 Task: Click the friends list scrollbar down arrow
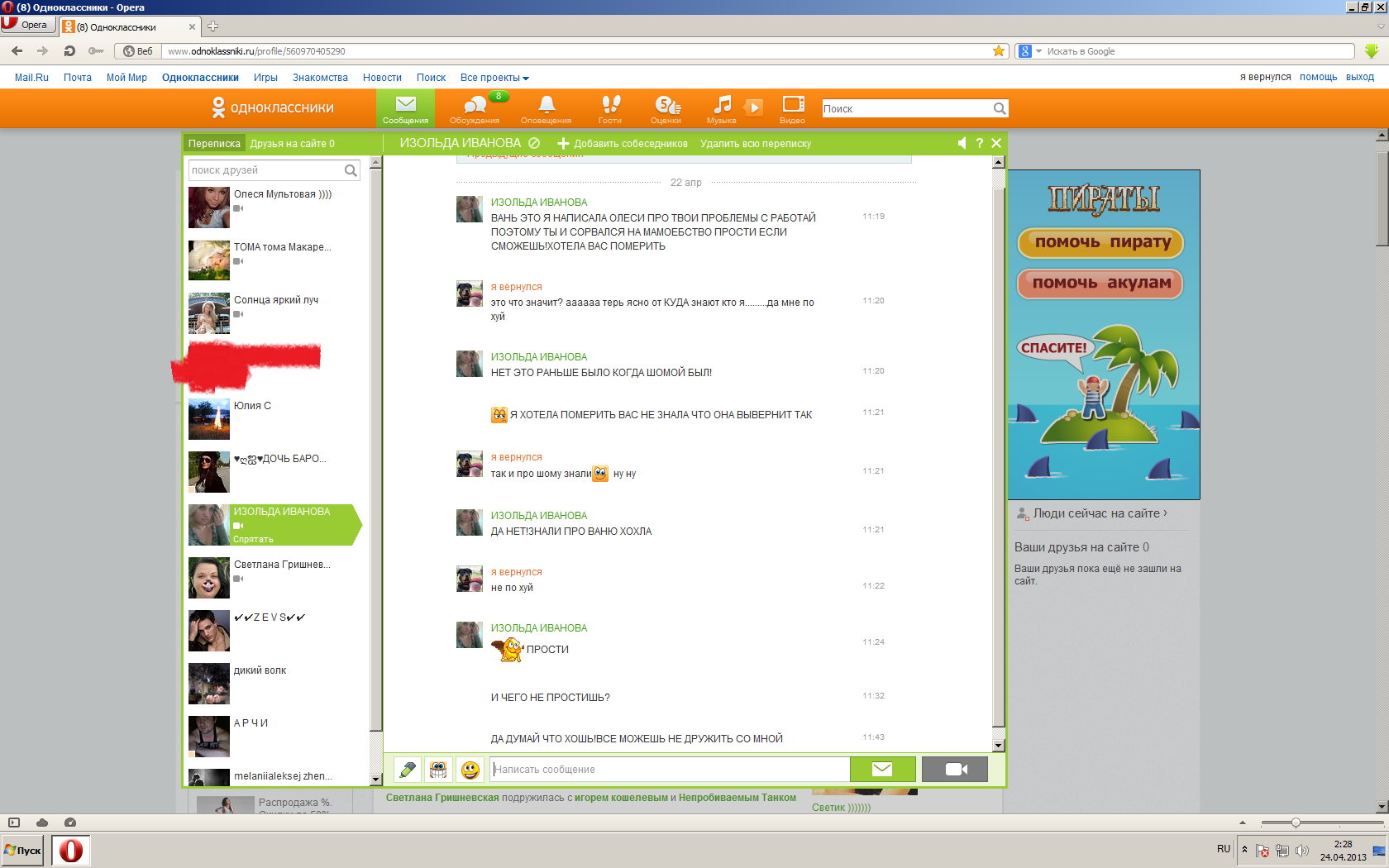click(x=375, y=779)
